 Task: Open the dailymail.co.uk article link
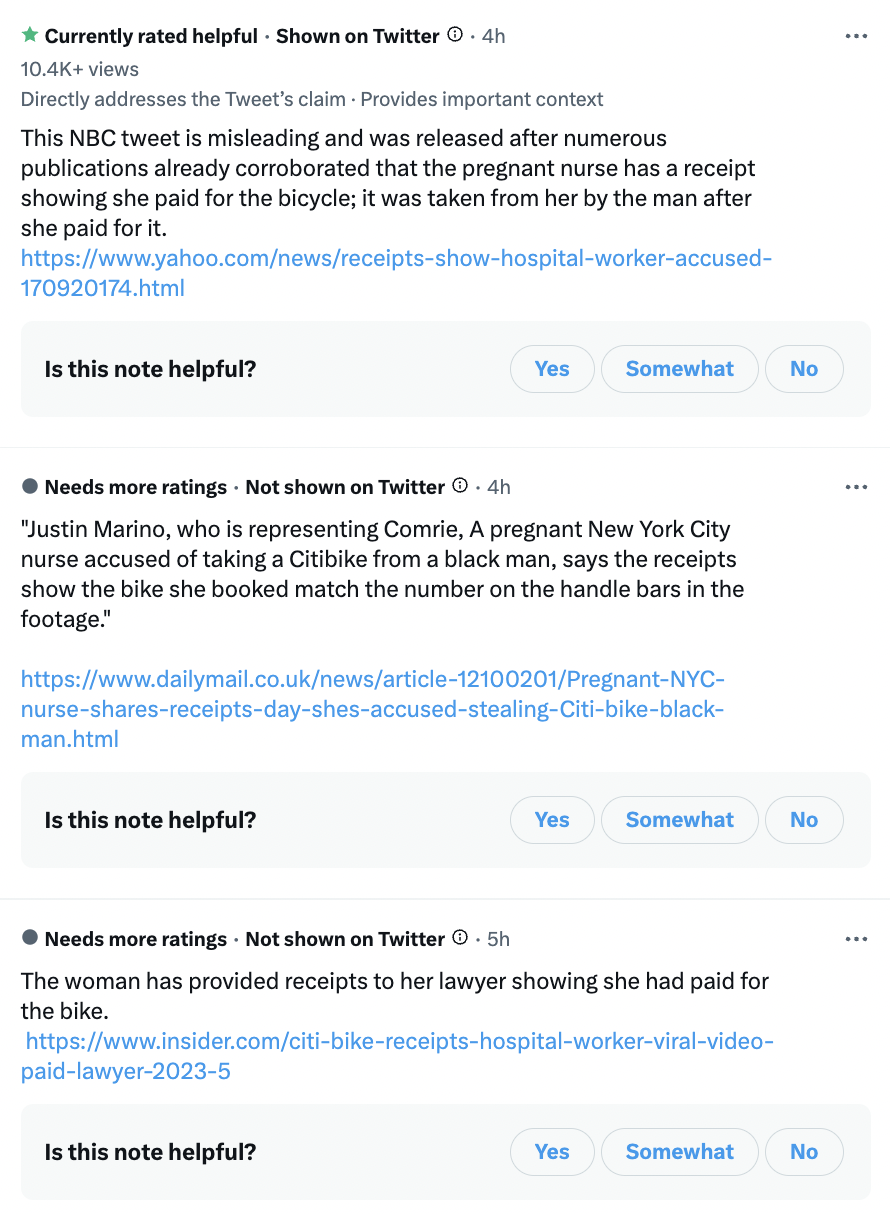tap(373, 710)
